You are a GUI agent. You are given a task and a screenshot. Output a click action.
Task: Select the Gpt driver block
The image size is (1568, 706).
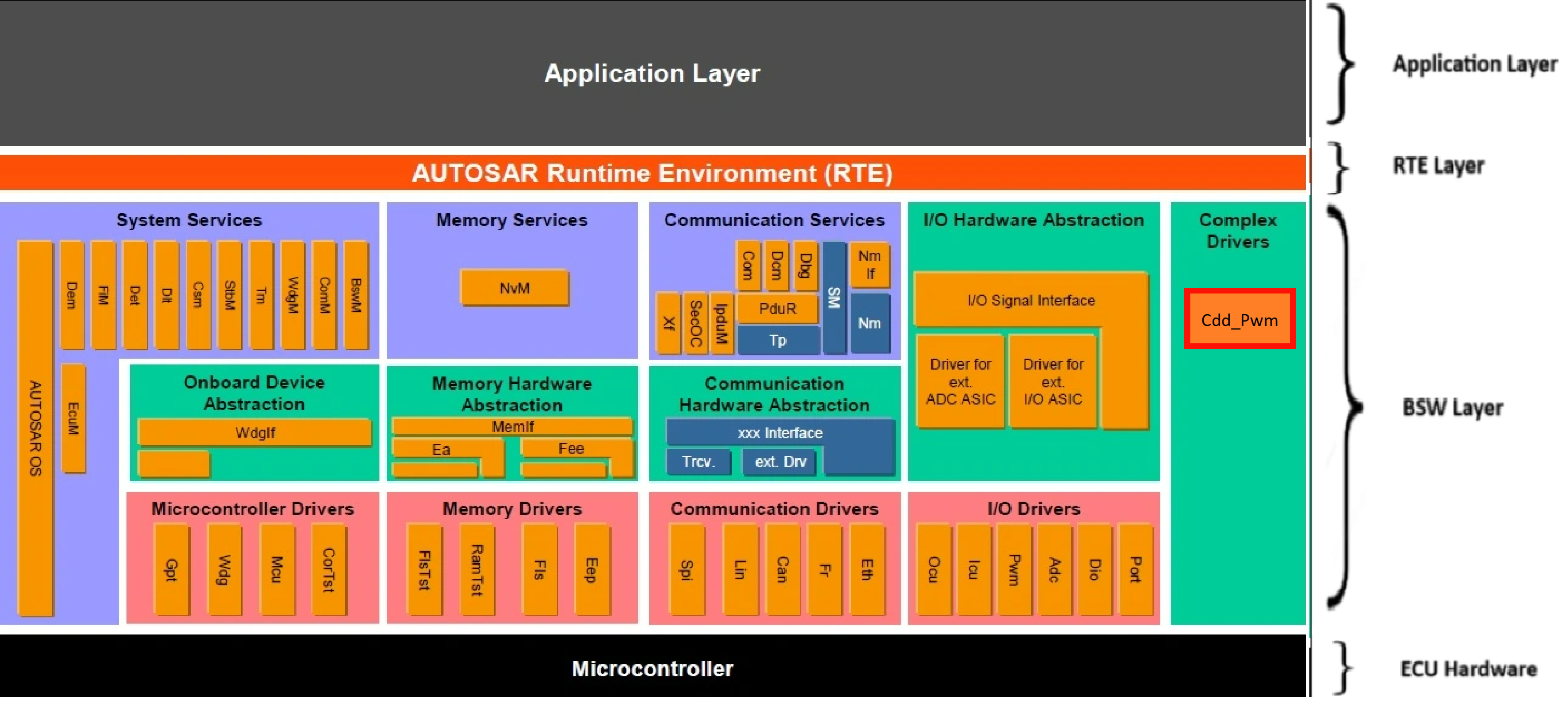pyautogui.click(x=171, y=569)
